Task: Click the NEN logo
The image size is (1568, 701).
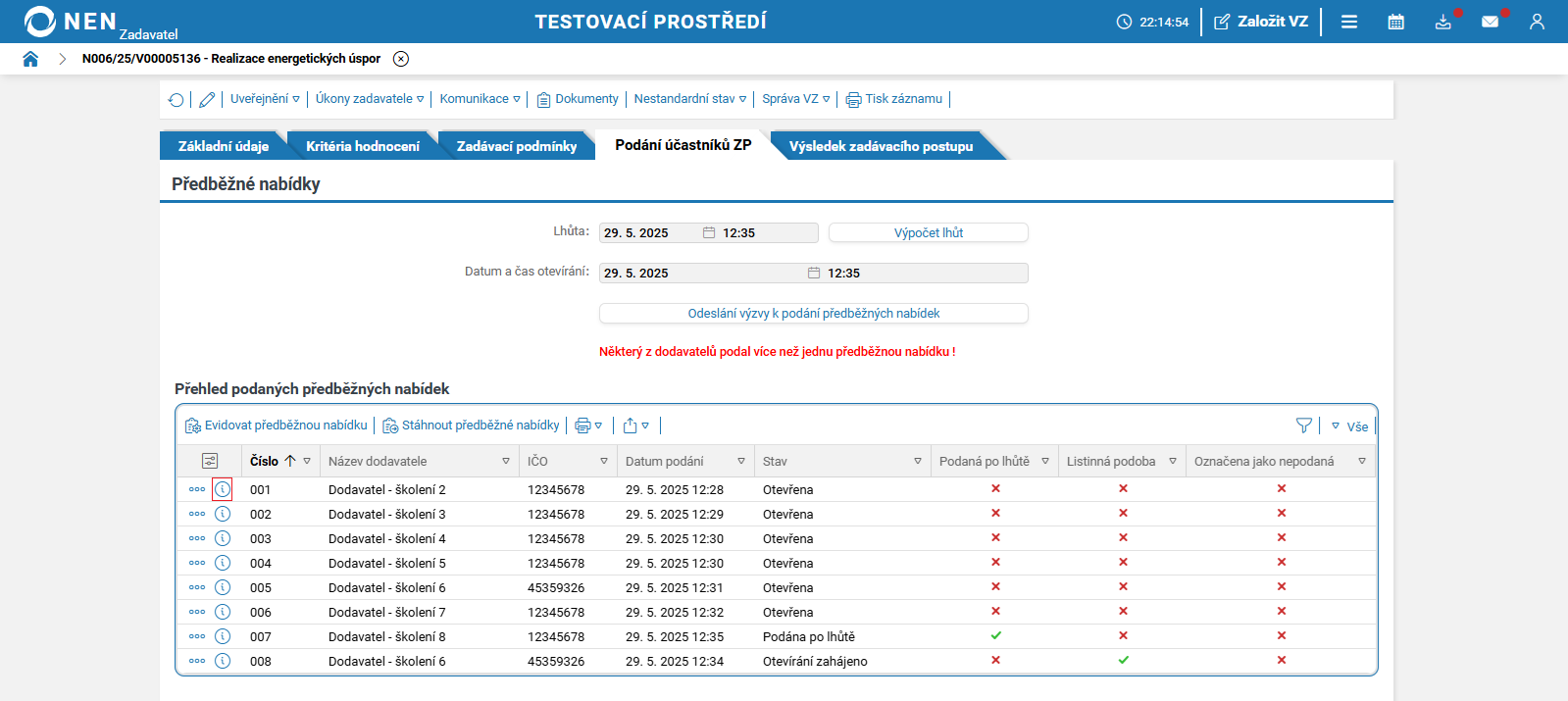Action: coord(70,22)
